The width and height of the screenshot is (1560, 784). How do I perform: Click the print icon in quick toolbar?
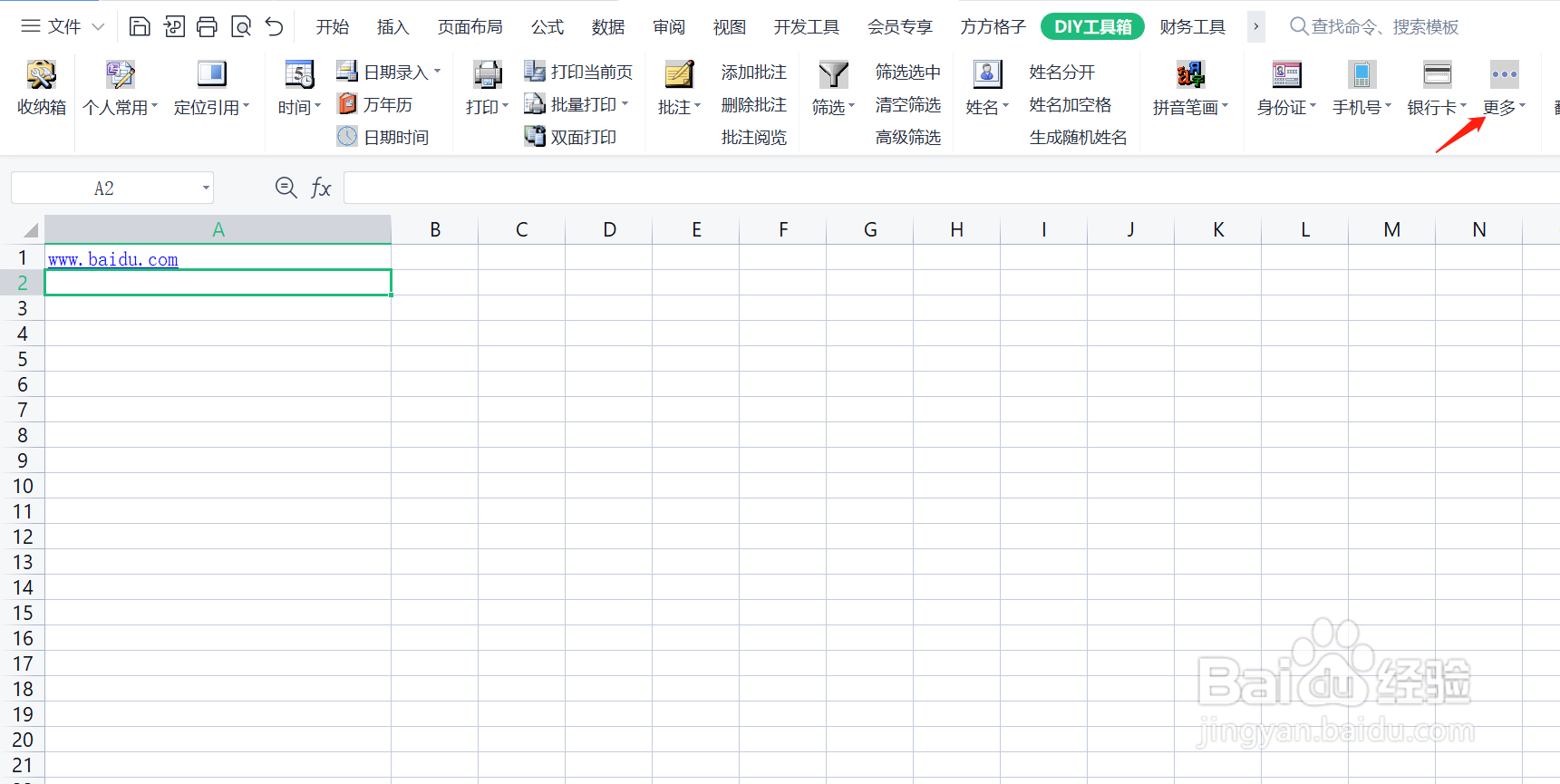[x=207, y=26]
